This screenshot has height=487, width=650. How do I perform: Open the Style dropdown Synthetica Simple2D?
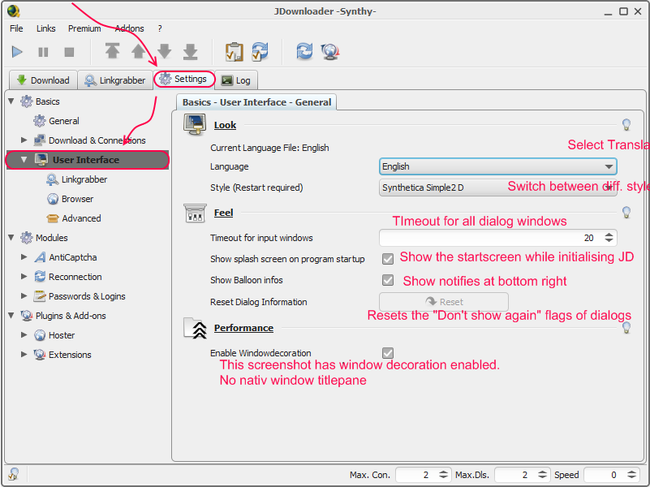point(498,188)
